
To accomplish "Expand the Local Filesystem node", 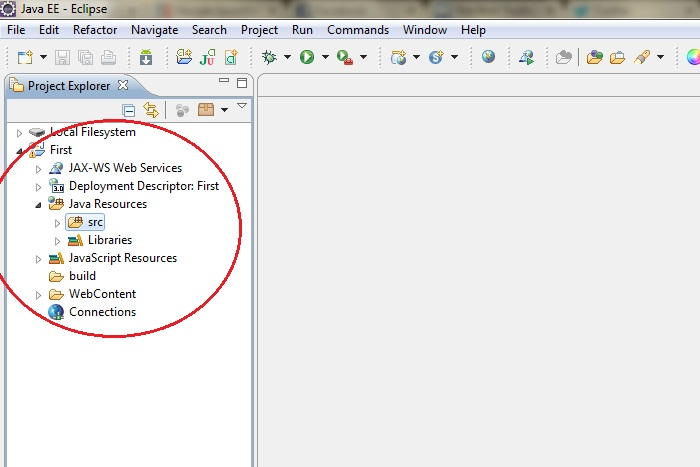I will pos(19,133).
